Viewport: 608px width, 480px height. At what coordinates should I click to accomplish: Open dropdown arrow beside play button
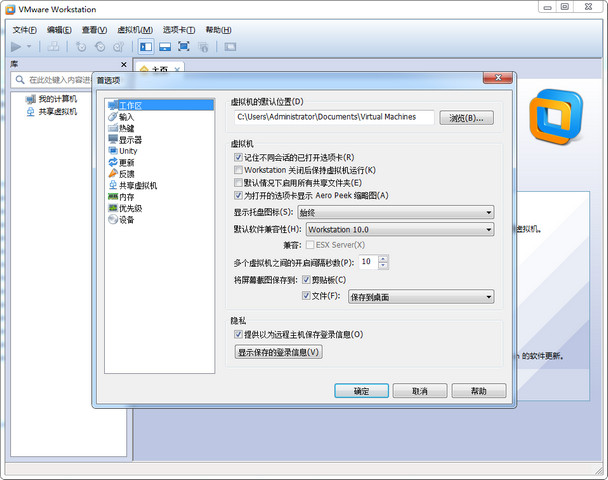pos(29,47)
